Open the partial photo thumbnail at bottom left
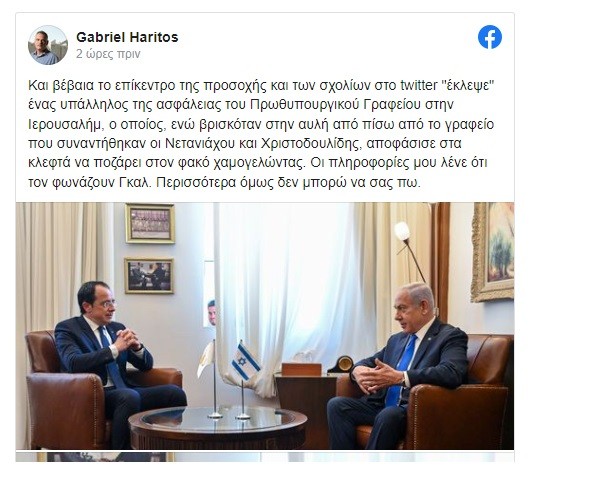Image resolution: width=614 pixels, height=495 pixels. [138, 457]
